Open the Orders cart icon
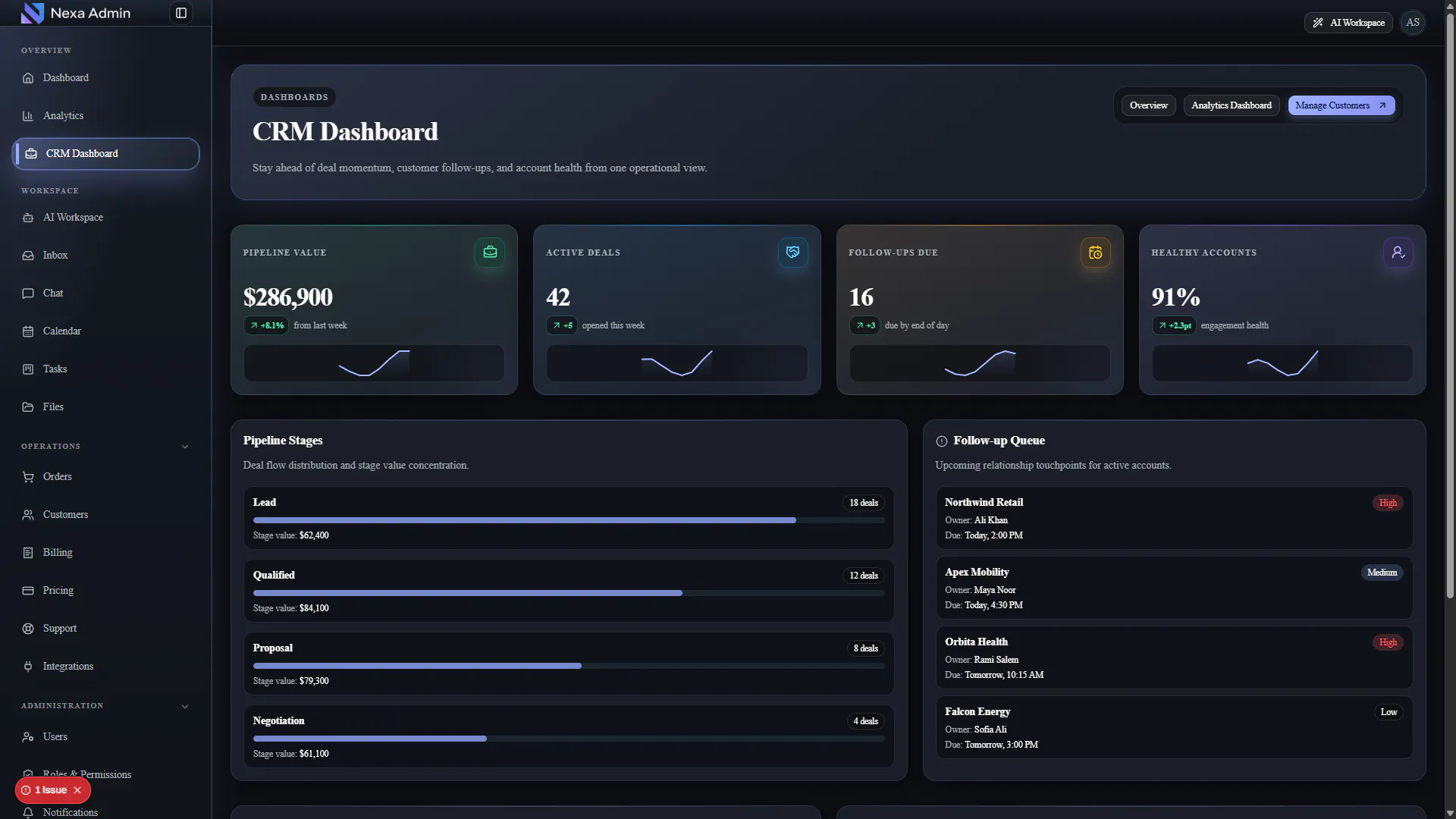Screen dimensions: 1456x819 coord(28,477)
